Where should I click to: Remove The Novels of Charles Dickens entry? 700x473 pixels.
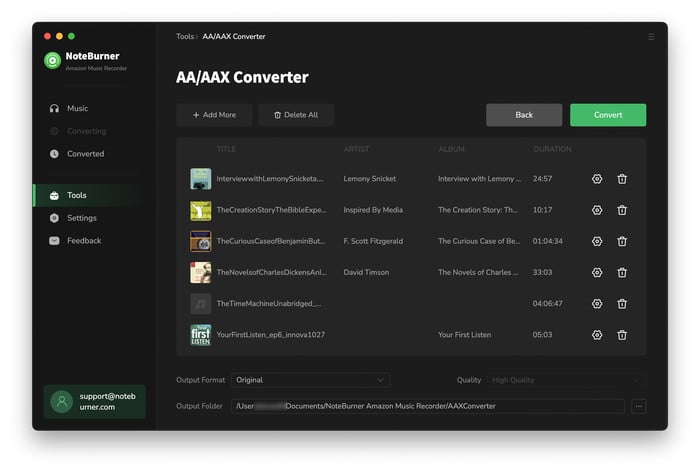[x=622, y=272]
